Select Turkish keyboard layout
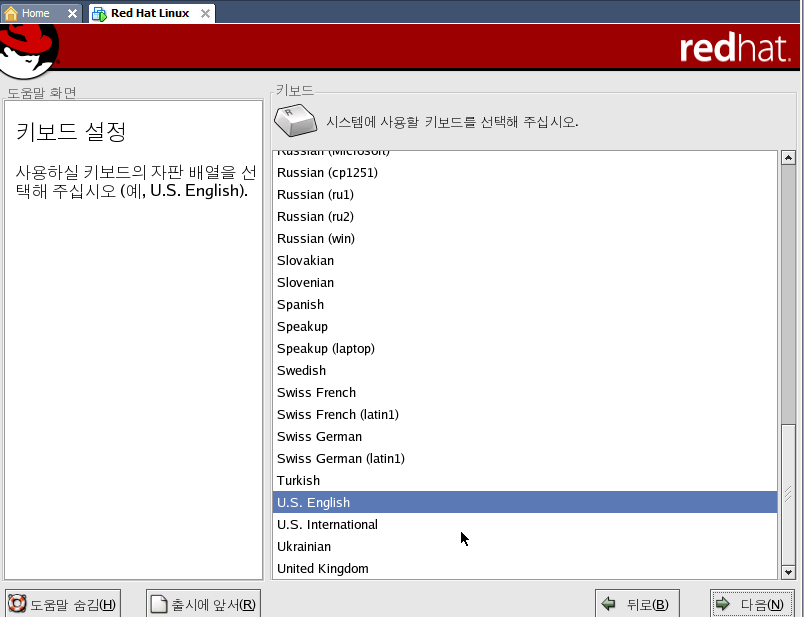The width and height of the screenshot is (804, 617). pos(525,481)
